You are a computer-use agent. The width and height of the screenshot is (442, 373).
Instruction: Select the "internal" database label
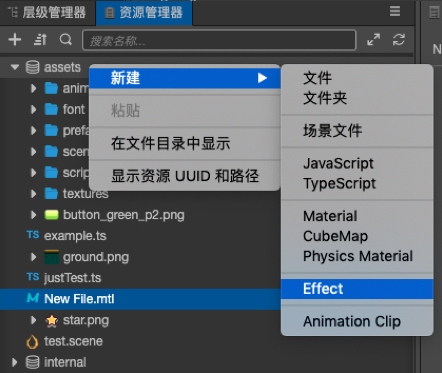click(x=65, y=362)
